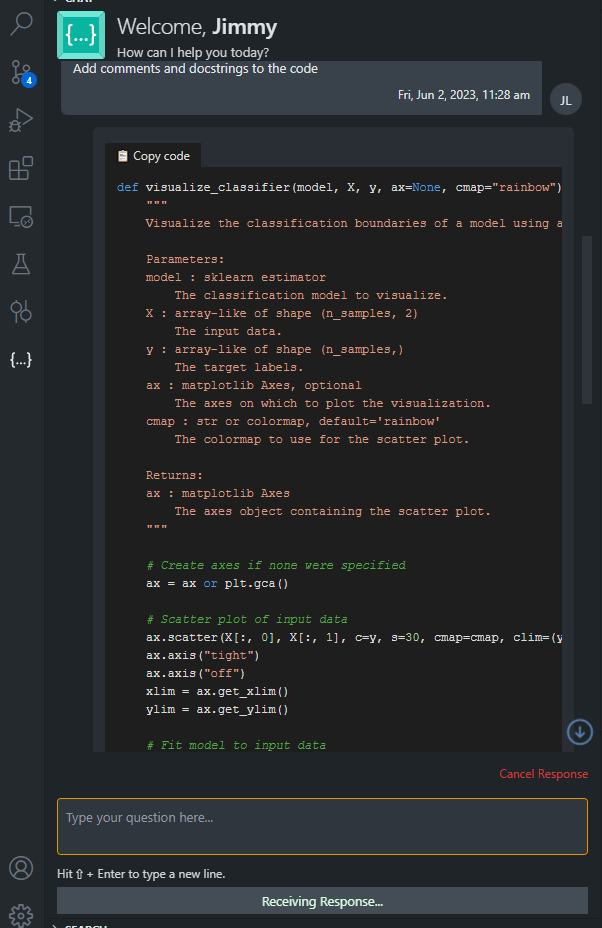Click the 'Welcome, Jimmy' heading
Screen dimensions: 602x928
point(197,27)
